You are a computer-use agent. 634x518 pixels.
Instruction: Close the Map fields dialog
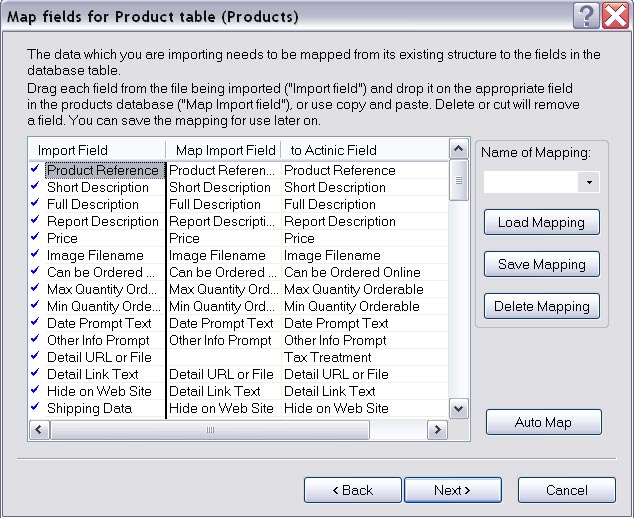[x=615, y=15]
